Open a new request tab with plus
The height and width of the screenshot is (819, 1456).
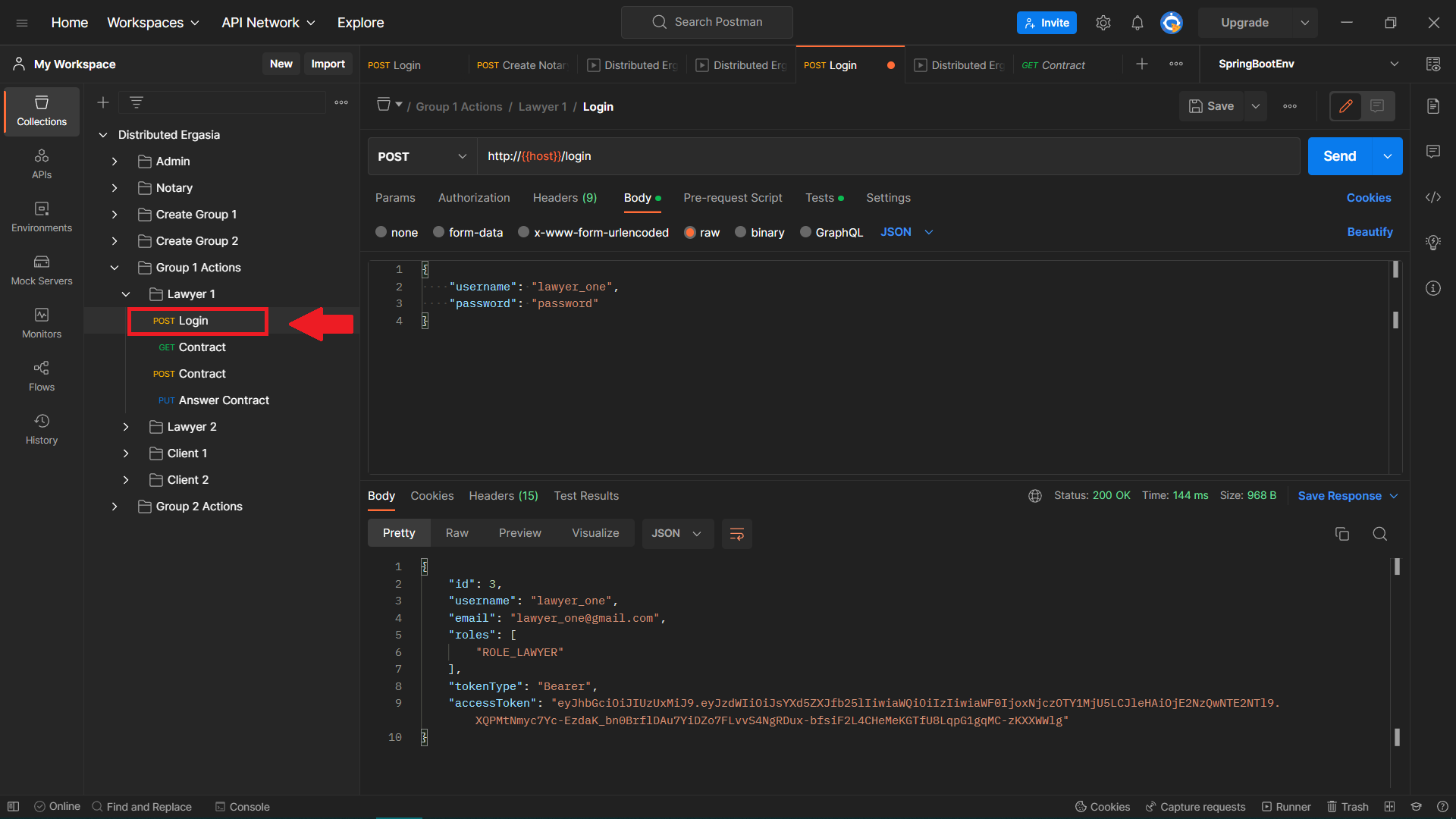1142,64
